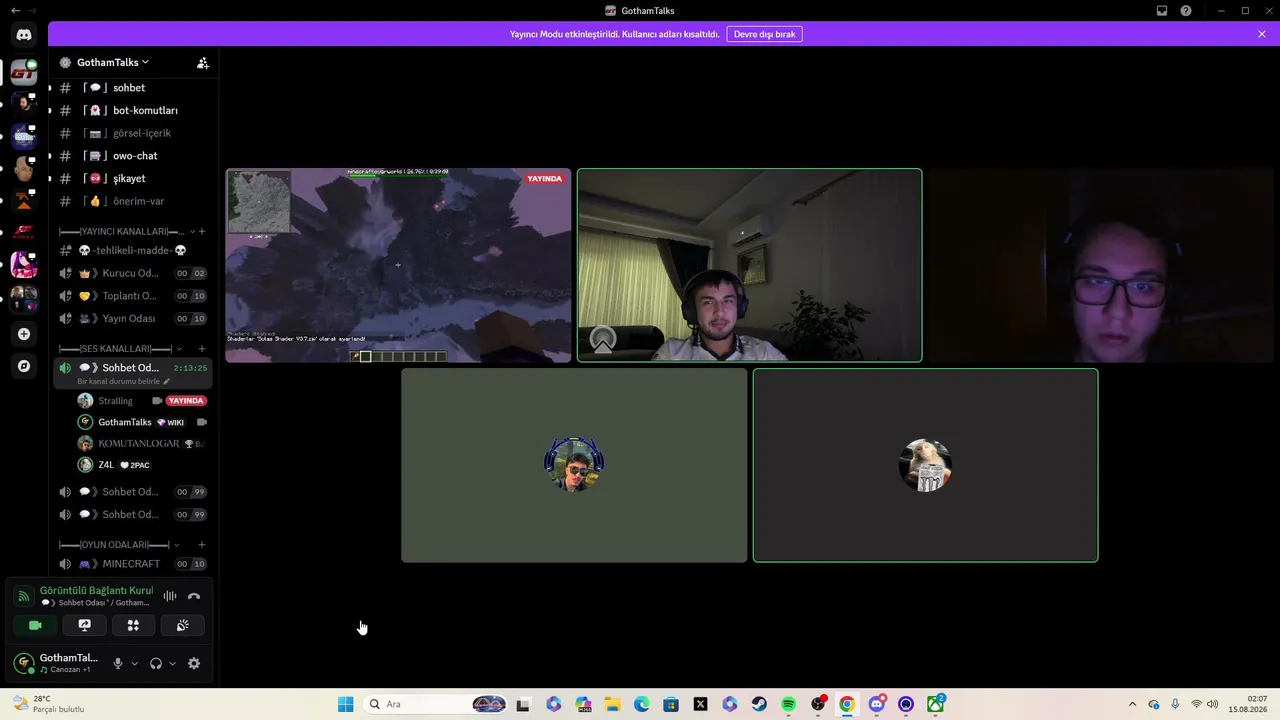Select the GothamTalks GT server icon
This screenshot has height=720, width=1280.
coord(24,72)
